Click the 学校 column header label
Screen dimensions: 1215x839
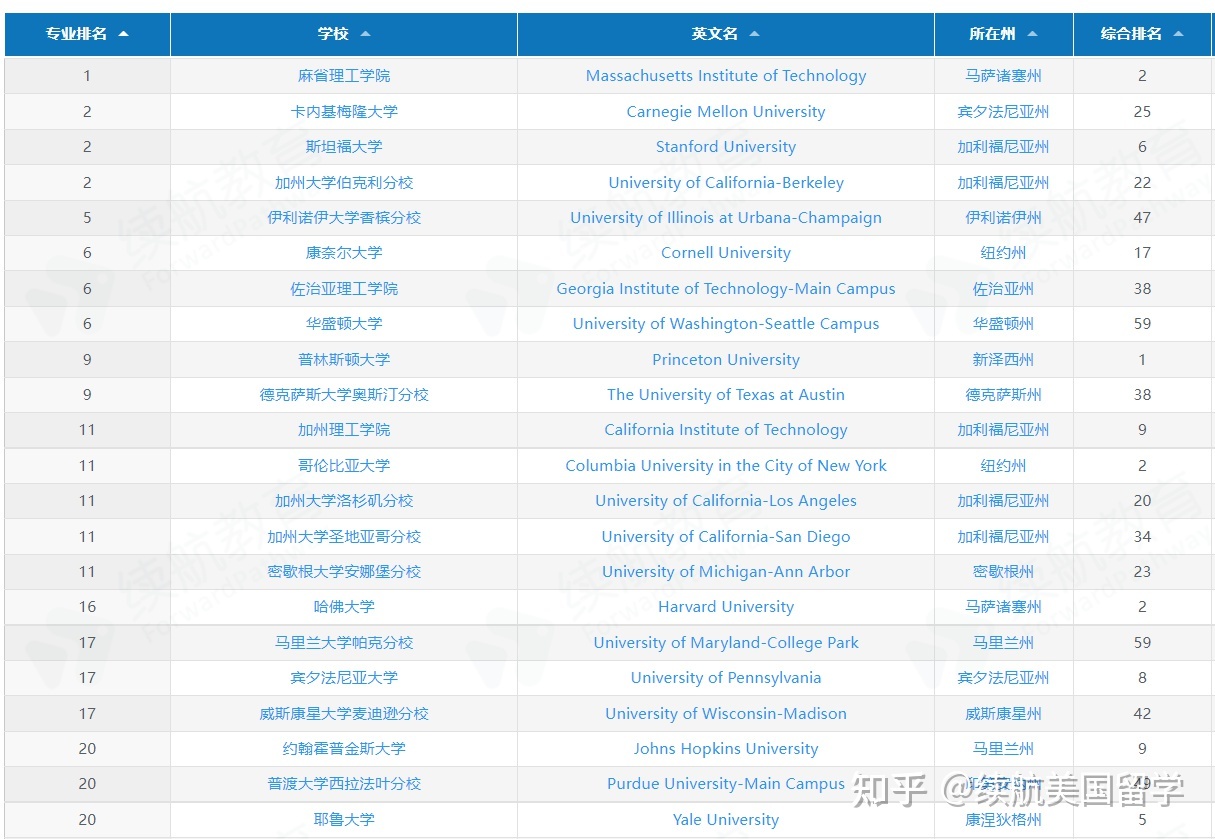333,34
